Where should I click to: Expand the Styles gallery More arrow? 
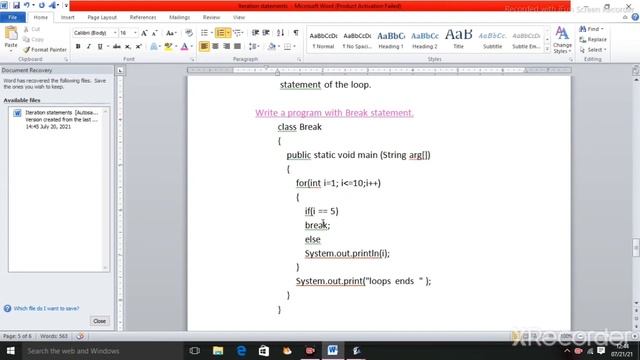click(x=547, y=49)
